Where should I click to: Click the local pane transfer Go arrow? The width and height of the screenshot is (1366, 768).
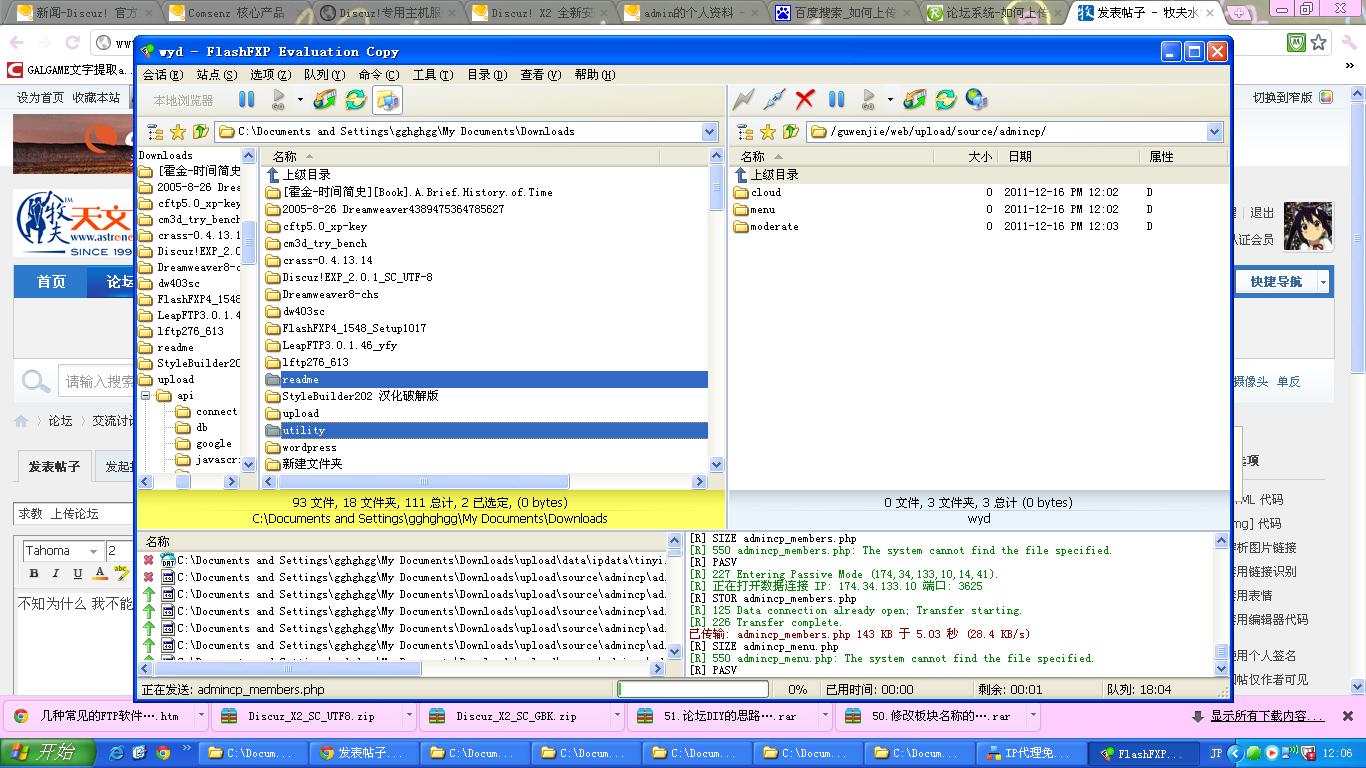coord(279,100)
